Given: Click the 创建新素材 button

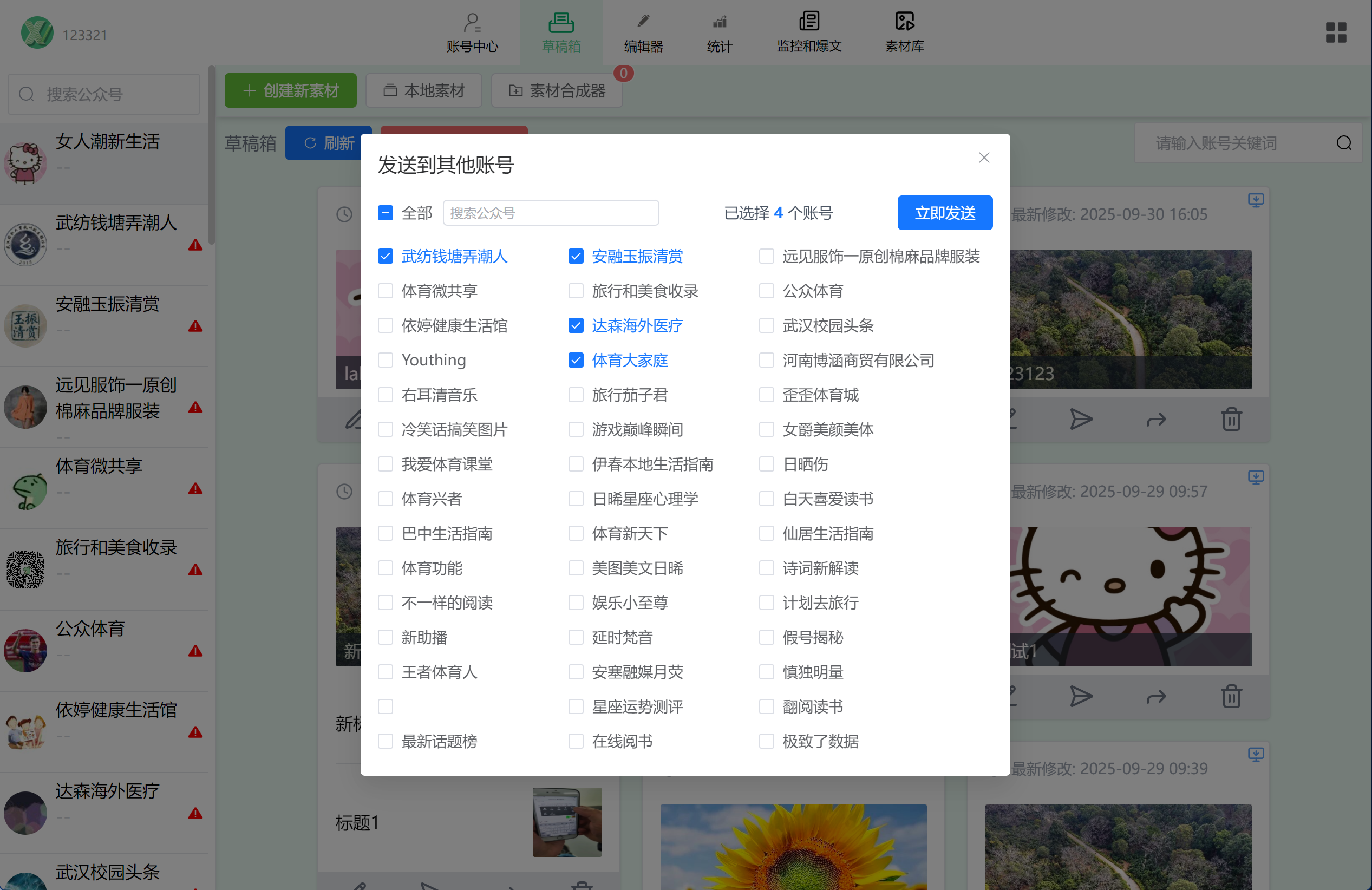Looking at the screenshot, I should click(290, 90).
